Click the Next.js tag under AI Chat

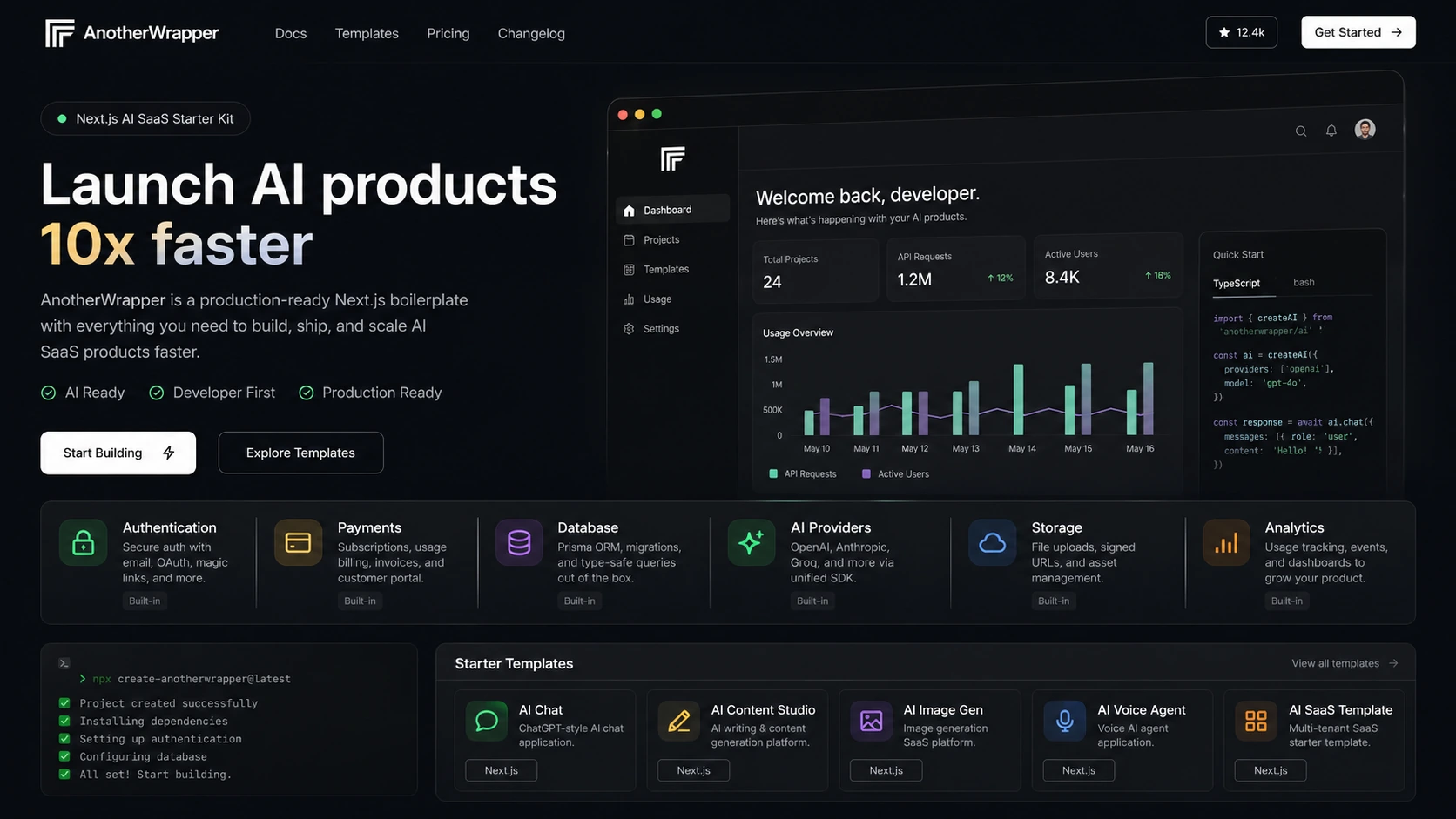[502, 770]
